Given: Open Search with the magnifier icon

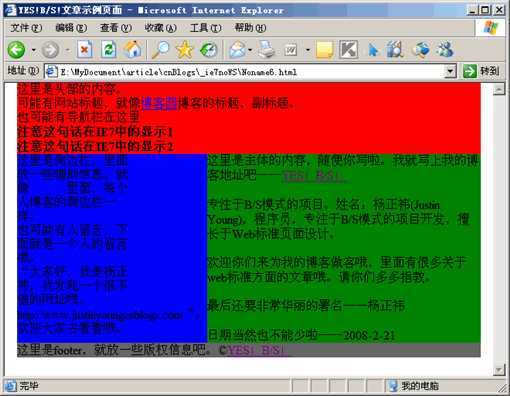Looking at the screenshot, I should pos(161,50).
